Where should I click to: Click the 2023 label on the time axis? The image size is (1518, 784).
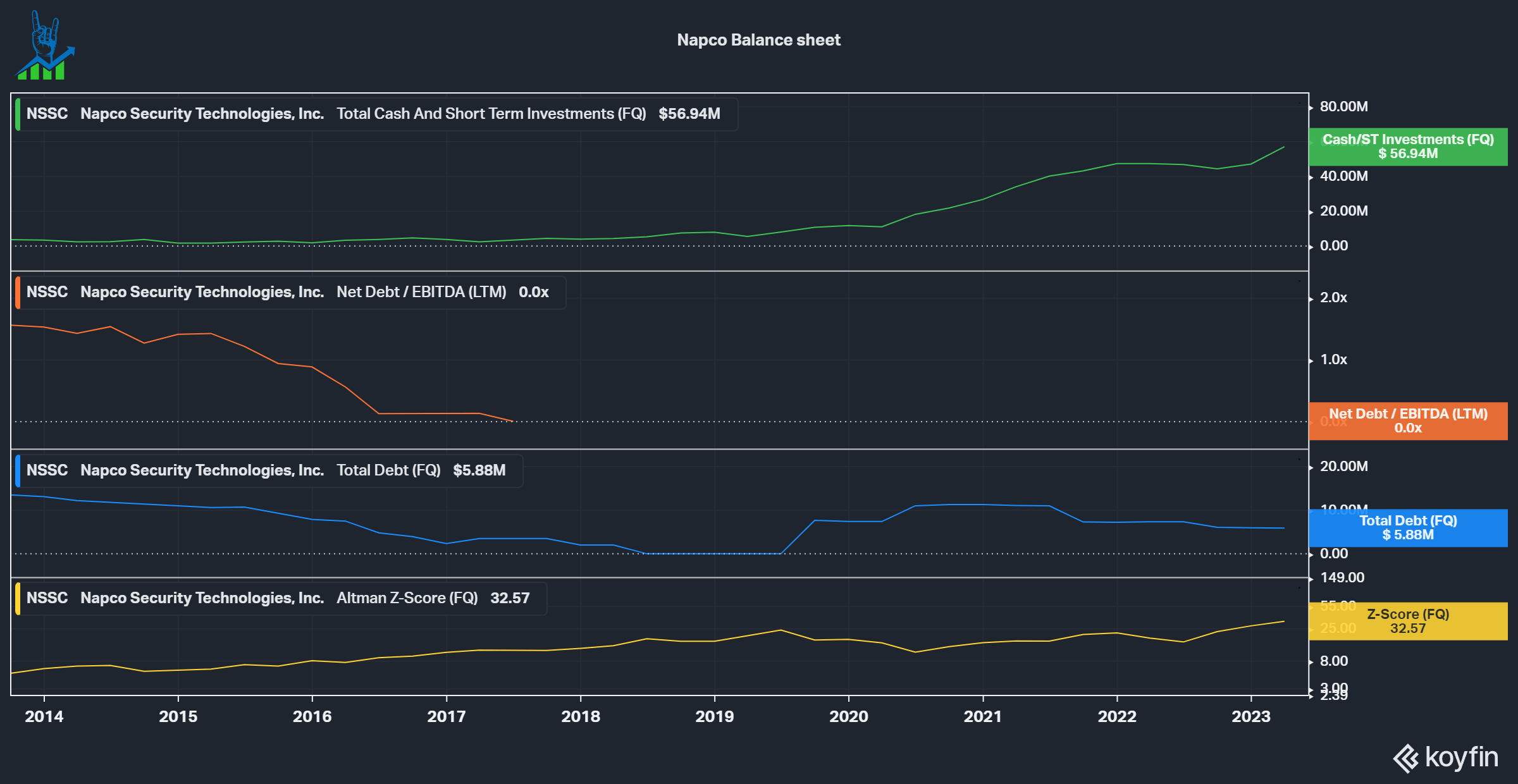1251,716
